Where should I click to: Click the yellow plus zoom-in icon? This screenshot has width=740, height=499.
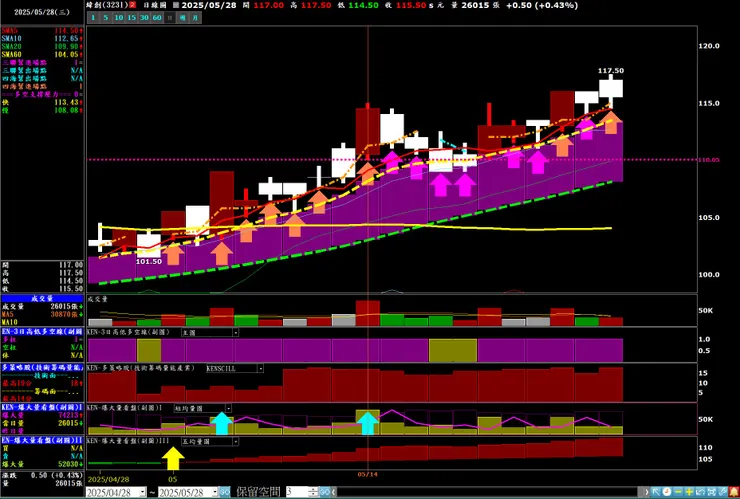(x=689, y=492)
